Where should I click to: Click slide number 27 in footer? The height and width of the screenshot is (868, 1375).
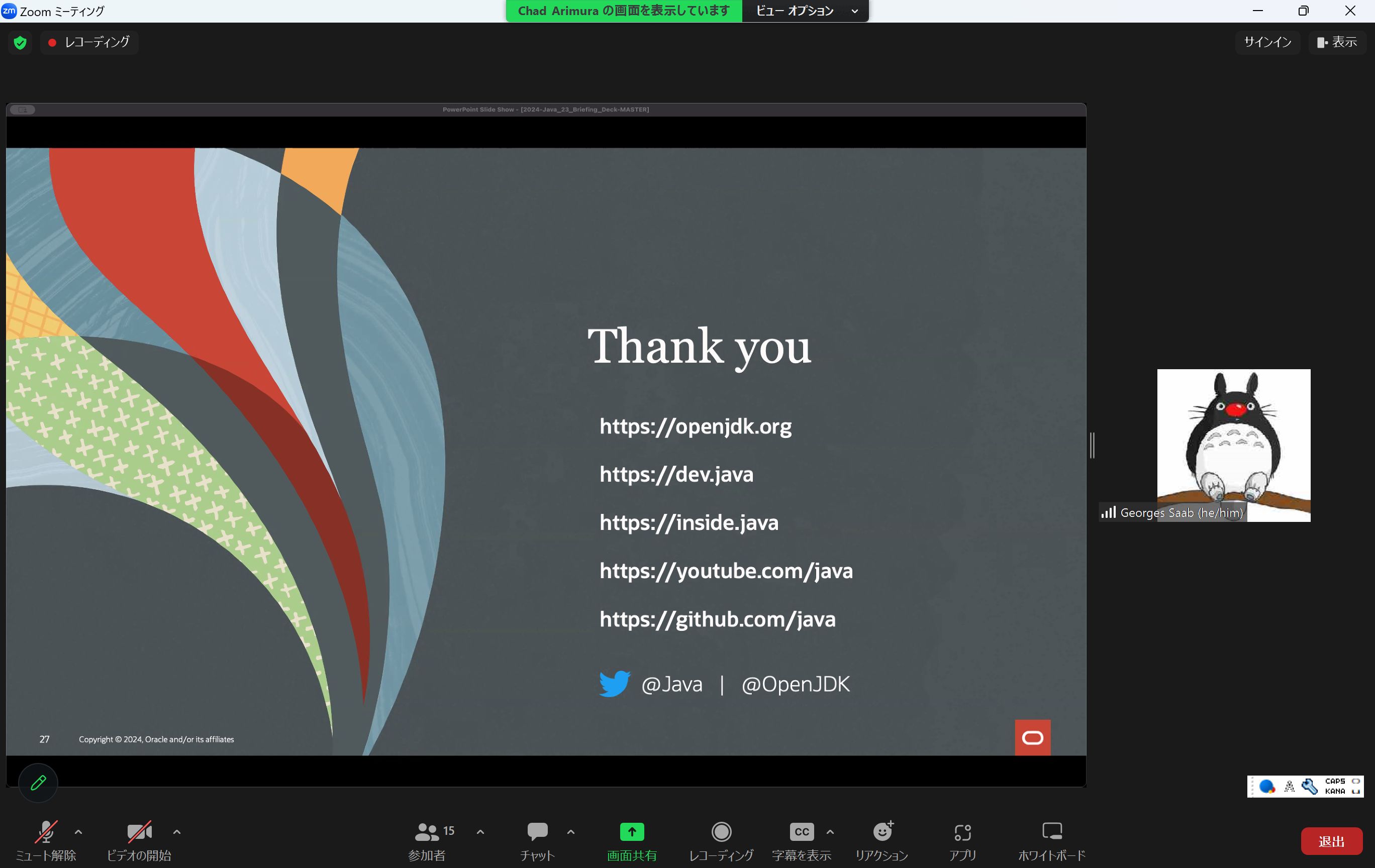point(45,739)
